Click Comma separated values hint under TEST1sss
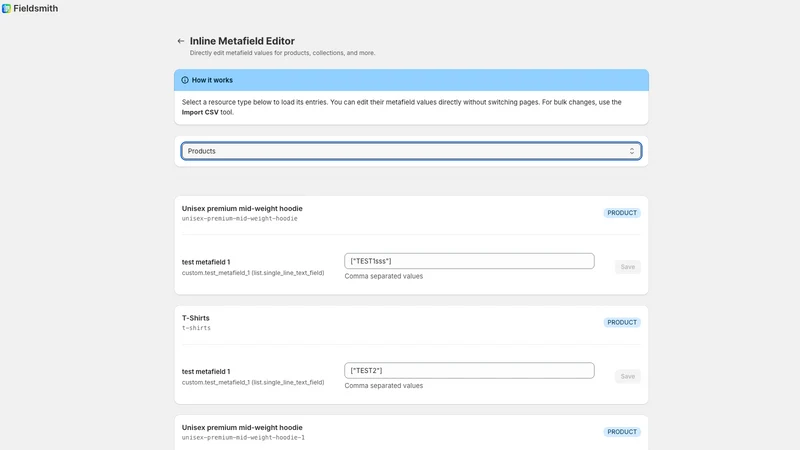 (384, 276)
